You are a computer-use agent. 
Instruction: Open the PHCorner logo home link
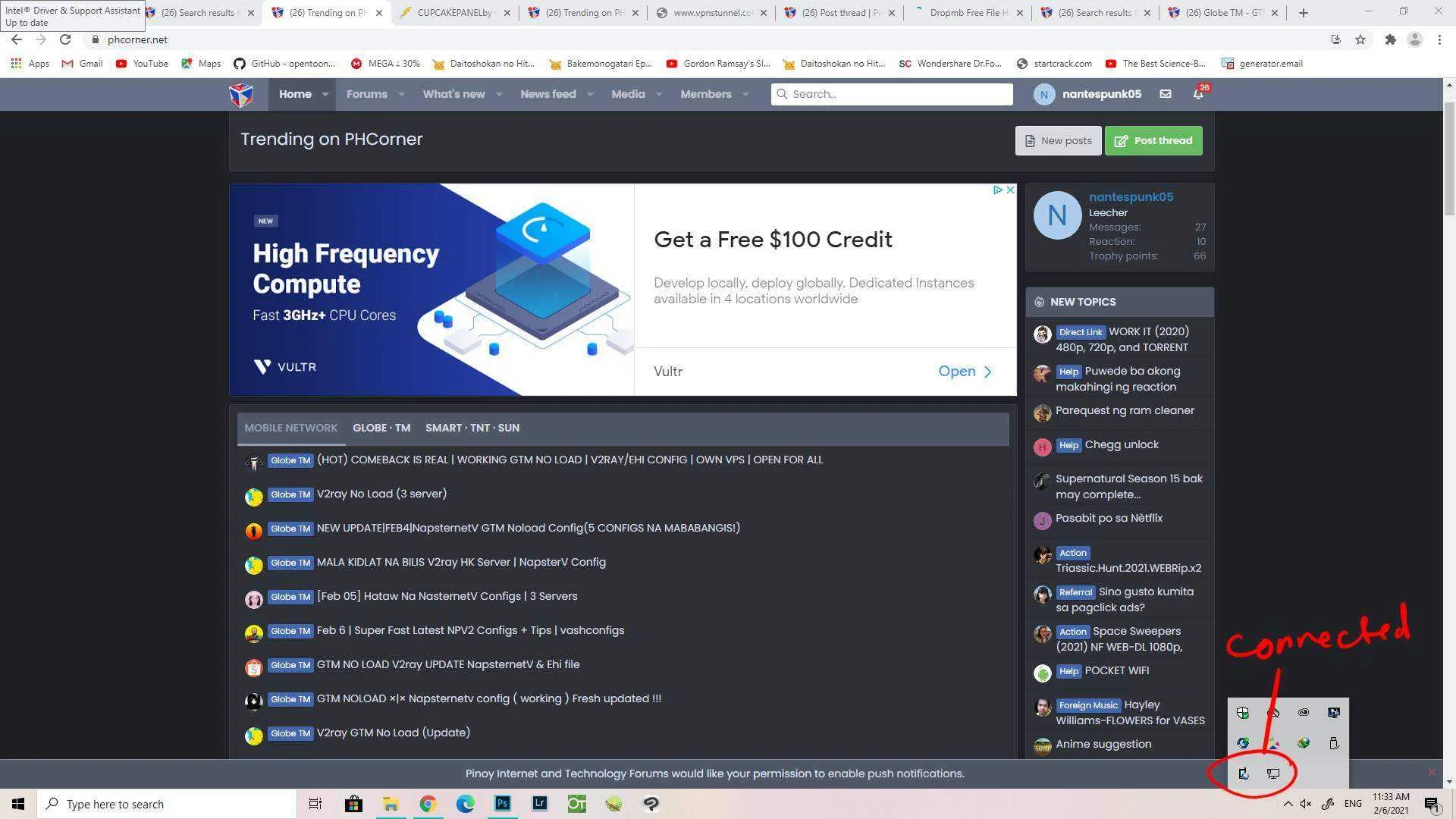241,95
